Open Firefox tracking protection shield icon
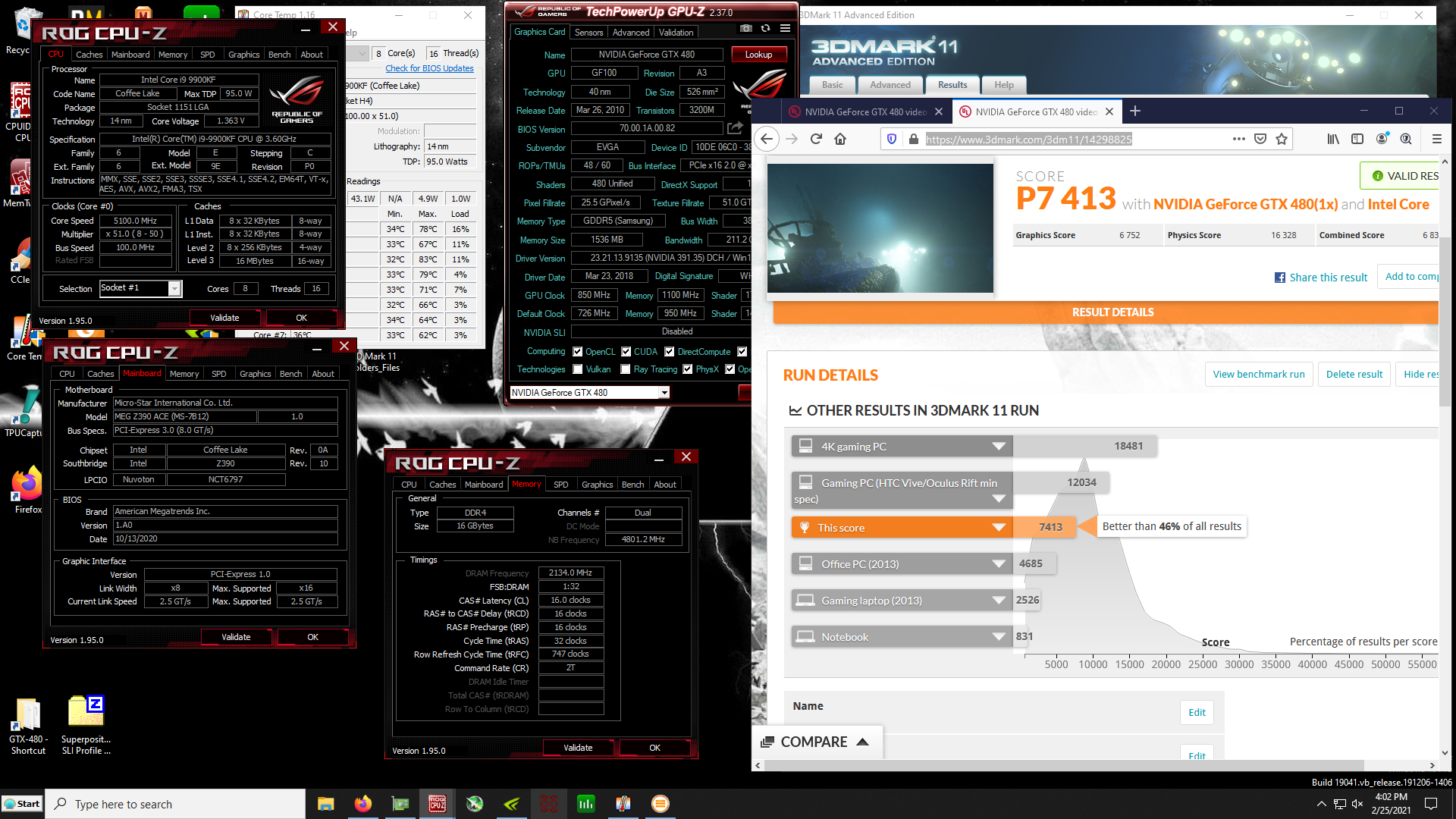The width and height of the screenshot is (1456, 819). 893,139
